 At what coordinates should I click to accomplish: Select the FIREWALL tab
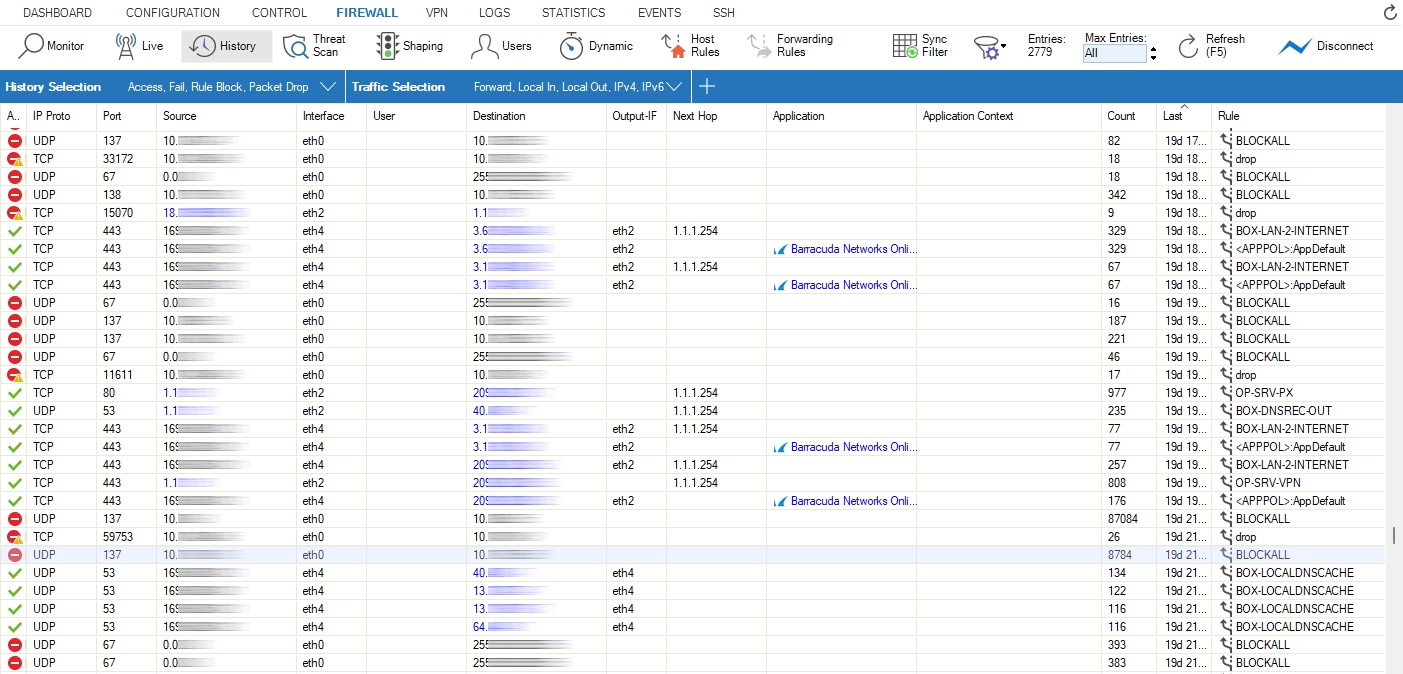367,13
